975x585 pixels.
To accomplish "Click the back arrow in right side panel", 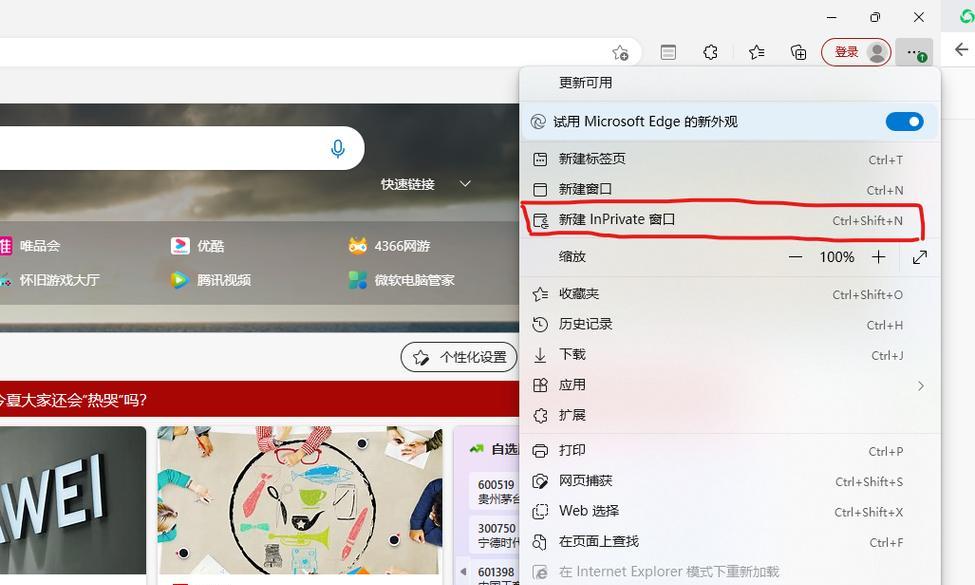I will (961, 50).
